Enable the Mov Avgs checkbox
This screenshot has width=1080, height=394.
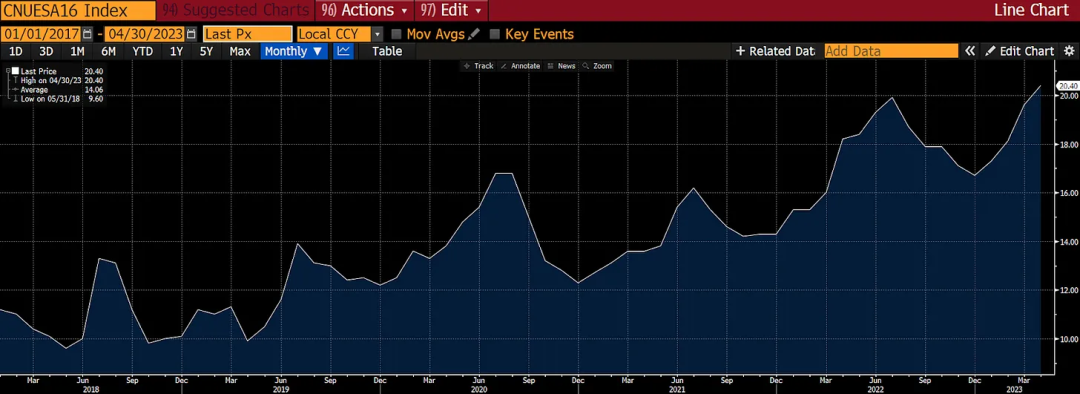pos(397,34)
